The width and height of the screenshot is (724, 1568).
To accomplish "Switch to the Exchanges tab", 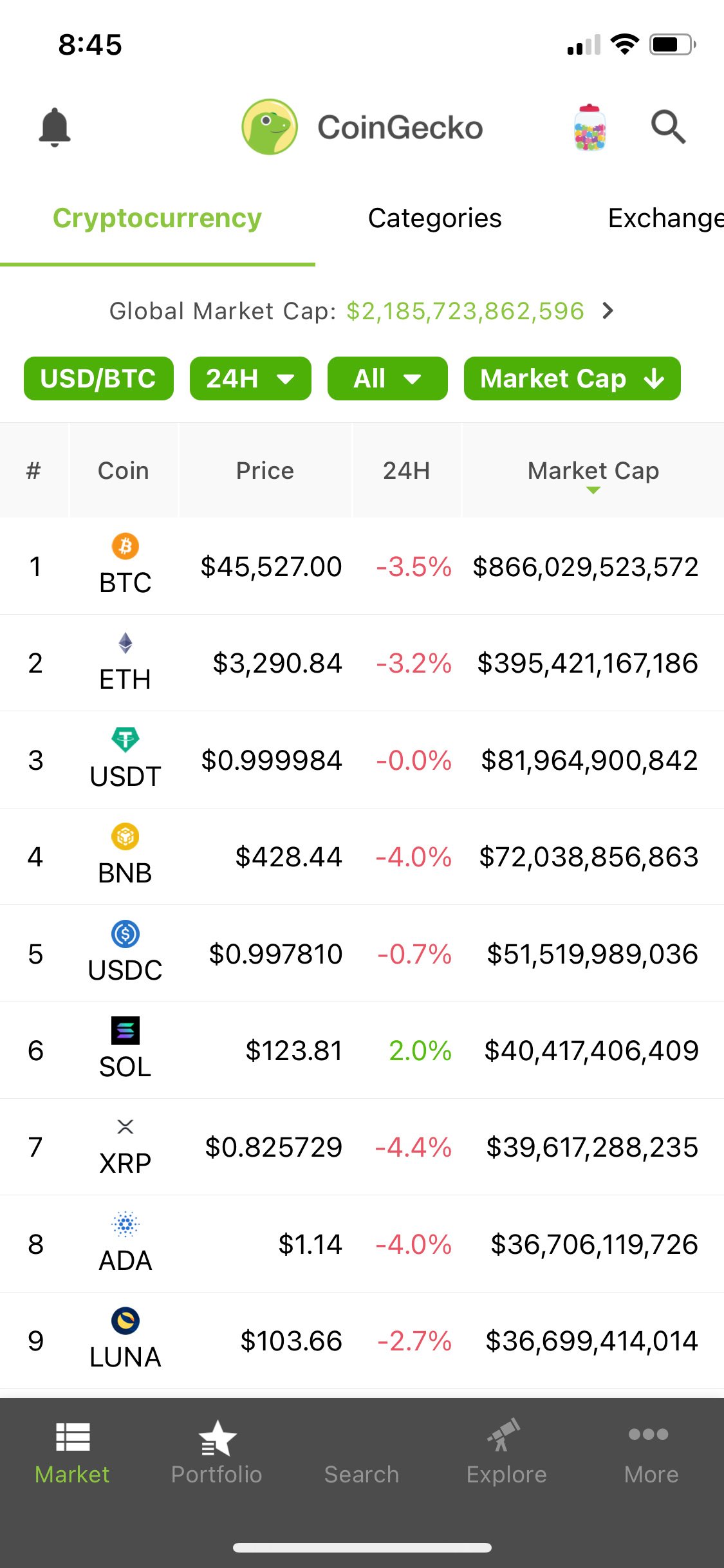I will (x=665, y=218).
